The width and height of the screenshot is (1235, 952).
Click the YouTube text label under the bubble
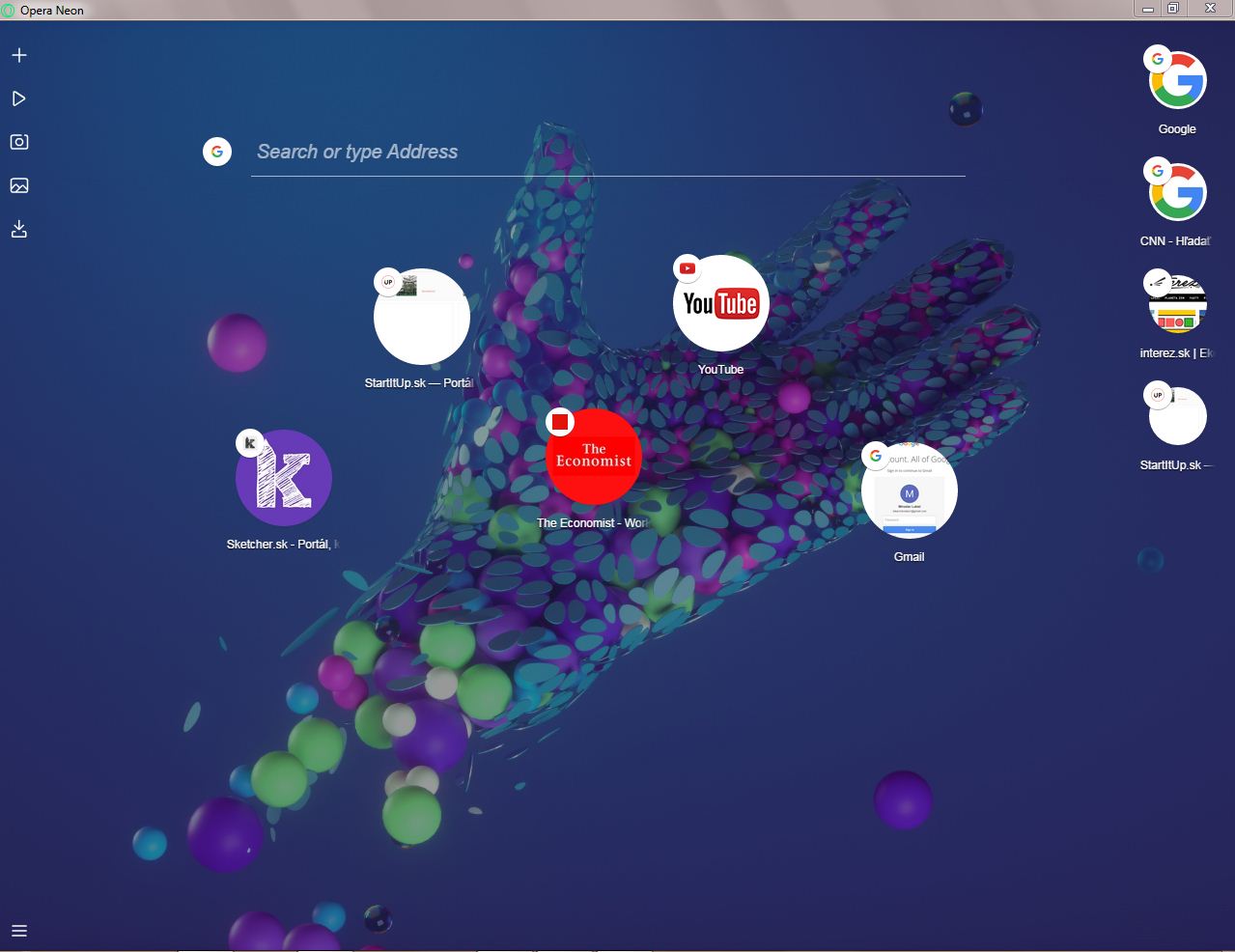(721, 370)
